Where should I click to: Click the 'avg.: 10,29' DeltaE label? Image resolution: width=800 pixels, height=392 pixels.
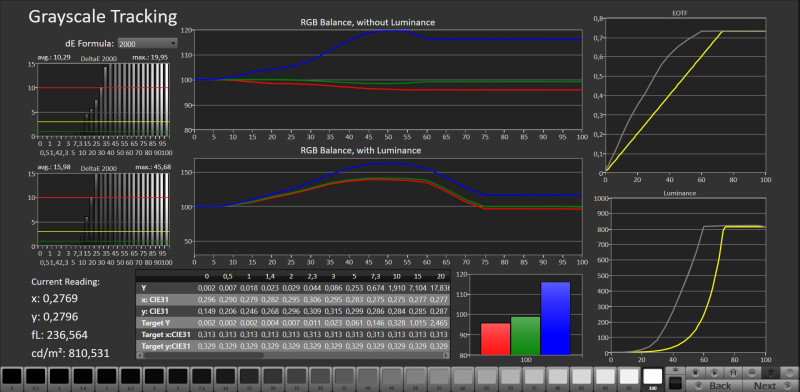(x=54, y=58)
